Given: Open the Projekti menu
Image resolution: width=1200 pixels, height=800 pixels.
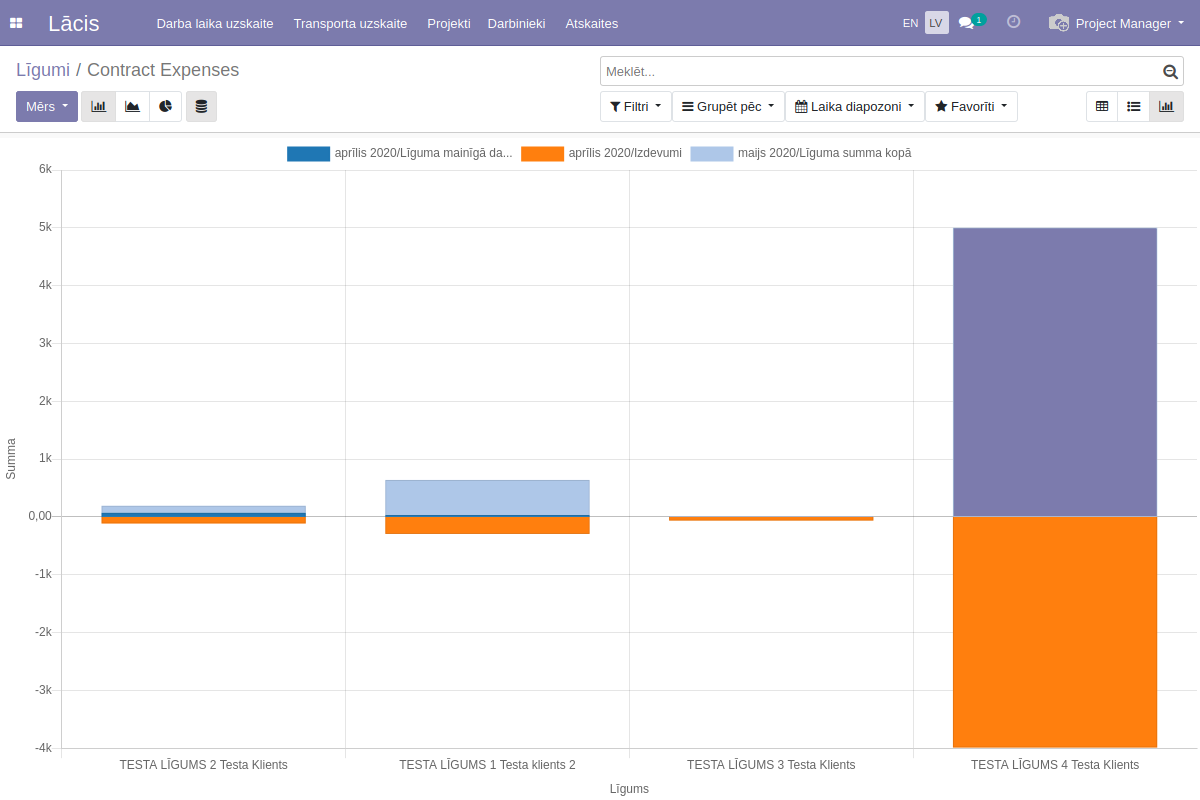Looking at the screenshot, I should (448, 23).
